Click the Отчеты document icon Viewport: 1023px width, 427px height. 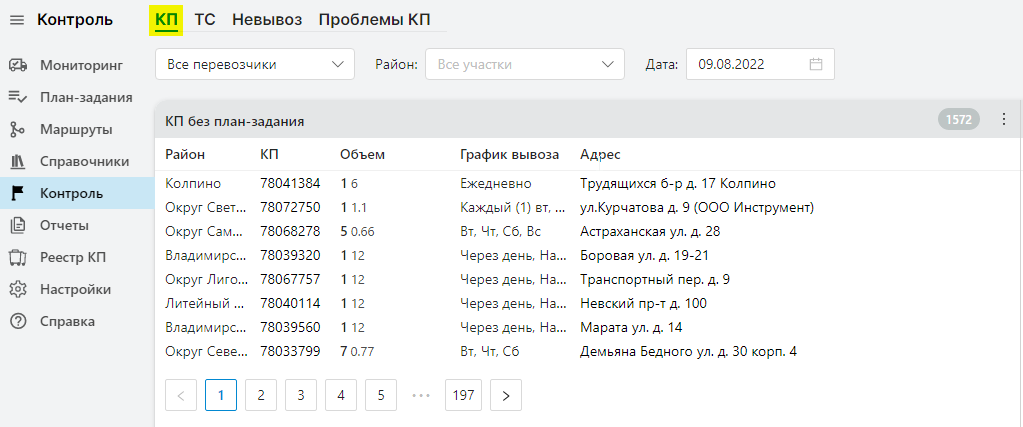pos(17,225)
